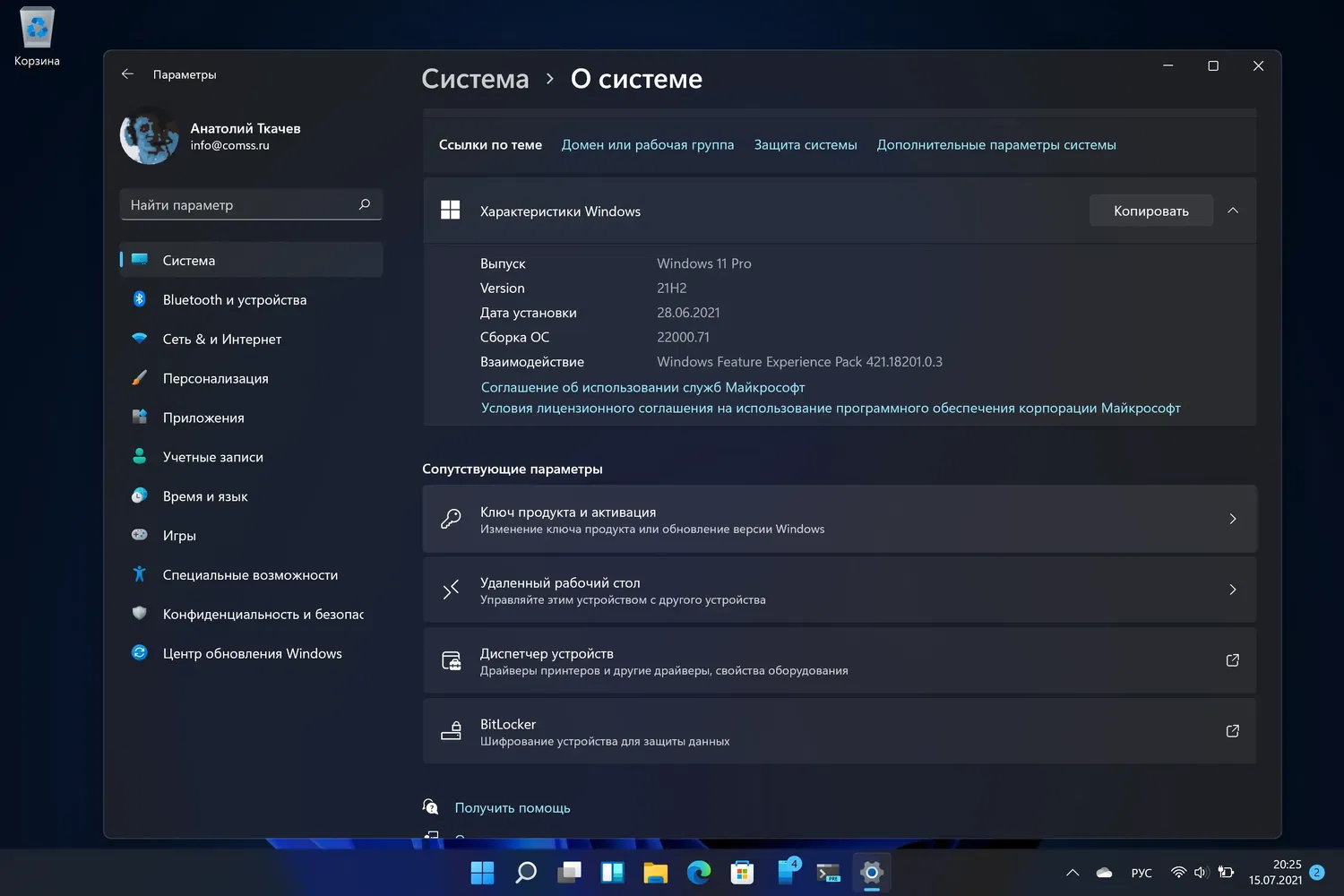Image resolution: width=1344 pixels, height=896 pixels.
Task: Switch to Персонализация section in the sidebar
Action: (215, 378)
